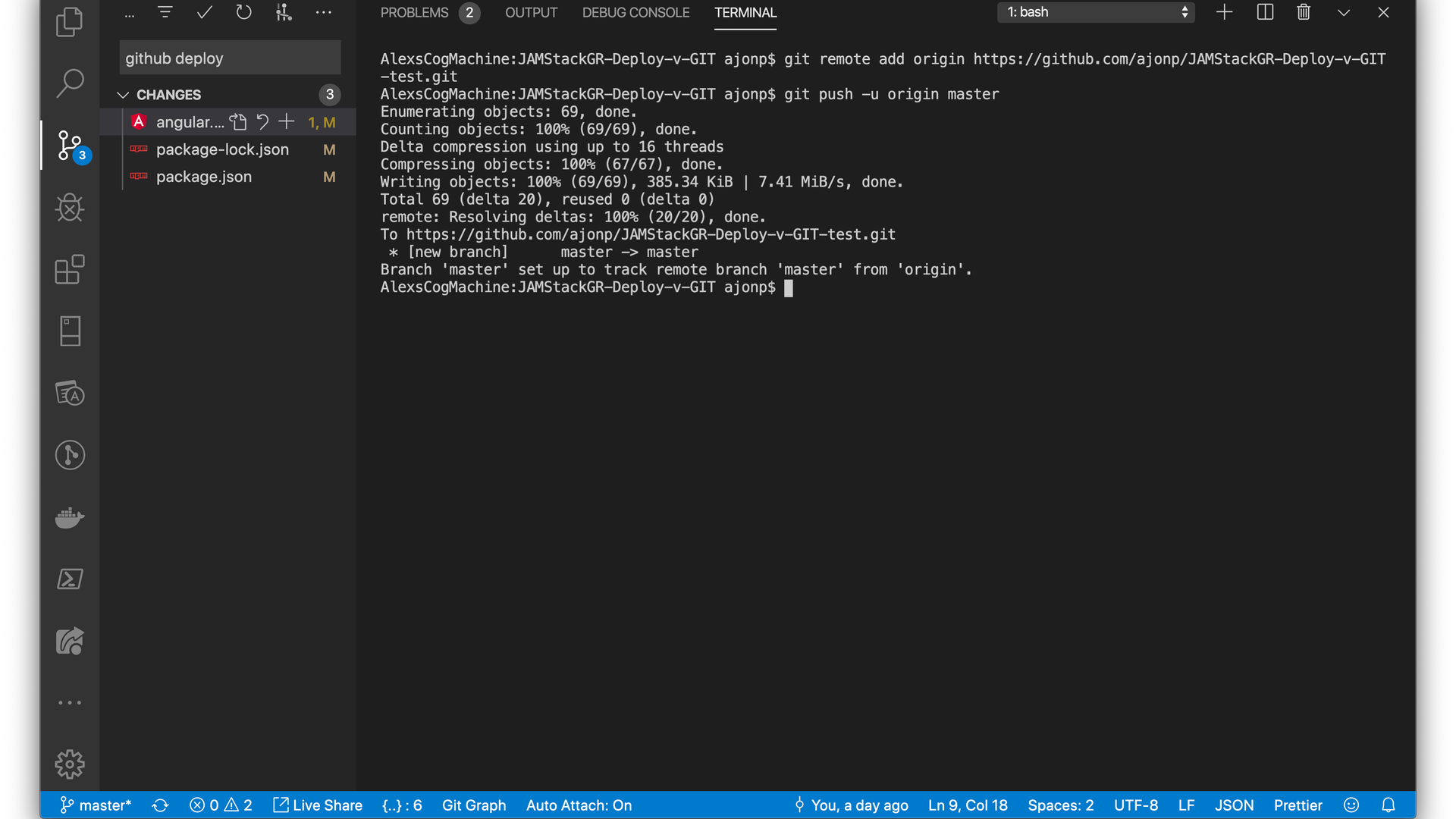1456x819 pixels.
Task: Open the Extensions view
Action: pyautogui.click(x=70, y=269)
